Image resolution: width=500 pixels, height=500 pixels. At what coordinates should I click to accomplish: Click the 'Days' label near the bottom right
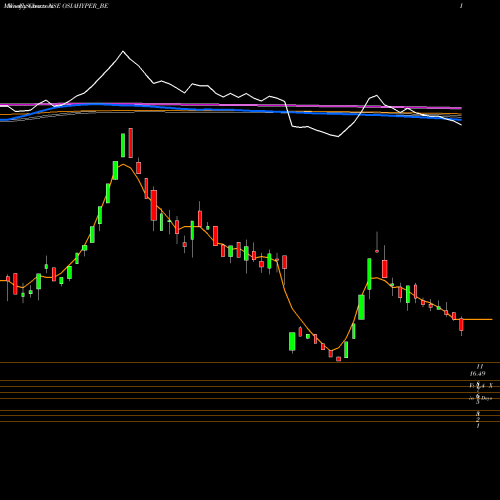[x=486, y=398]
